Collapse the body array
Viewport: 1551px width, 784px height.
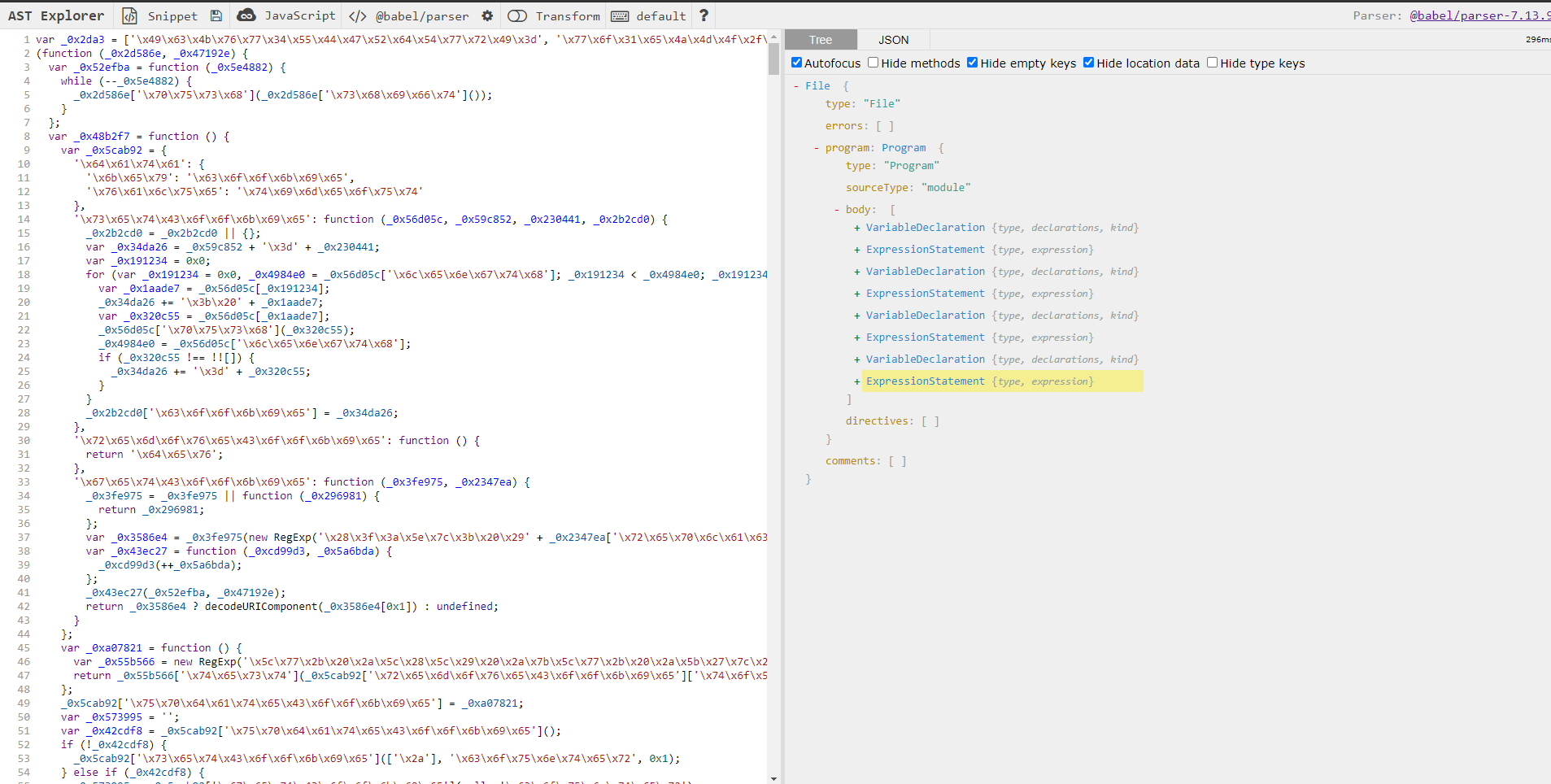click(x=836, y=210)
